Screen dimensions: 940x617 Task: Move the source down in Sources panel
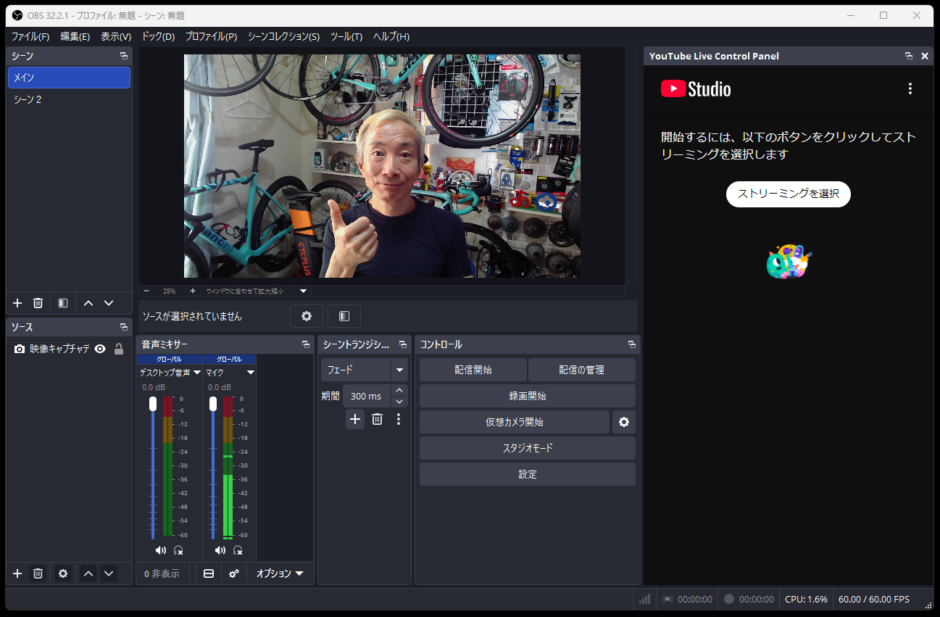pyautogui.click(x=109, y=574)
